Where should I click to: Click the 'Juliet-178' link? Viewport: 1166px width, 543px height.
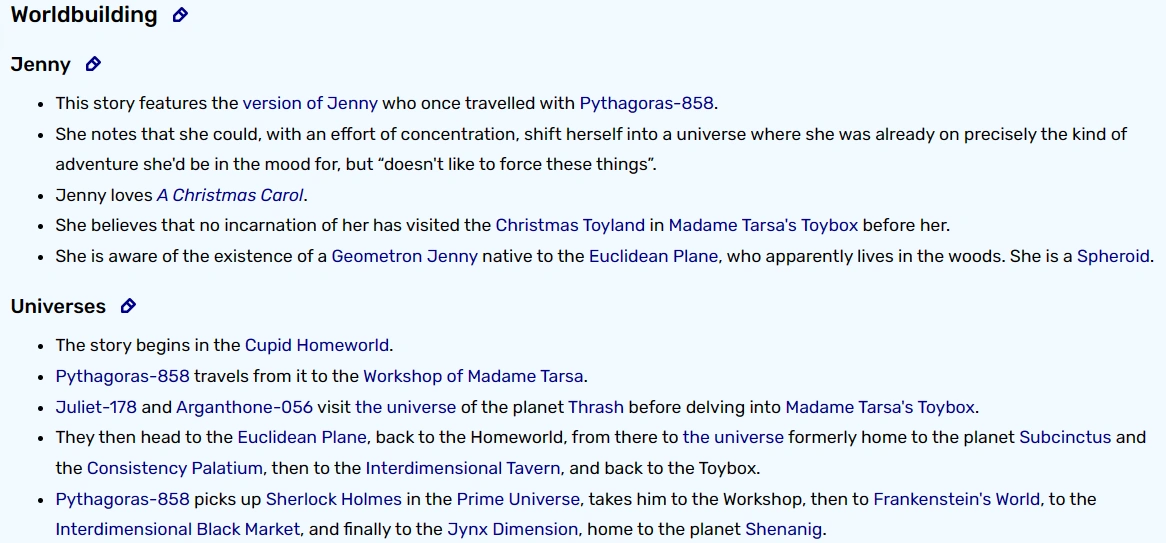click(x=98, y=407)
